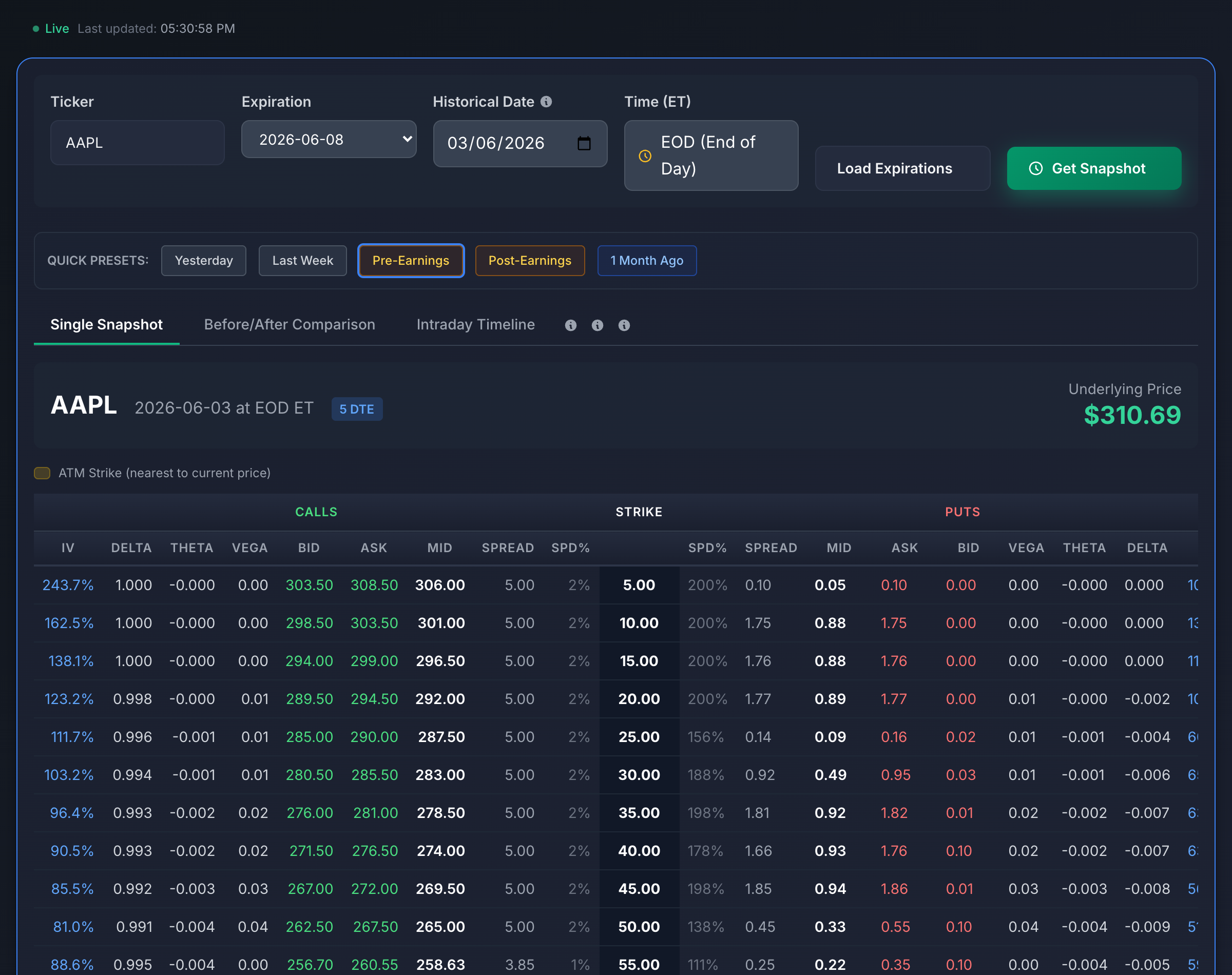Click the green Live status dot

click(36, 29)
